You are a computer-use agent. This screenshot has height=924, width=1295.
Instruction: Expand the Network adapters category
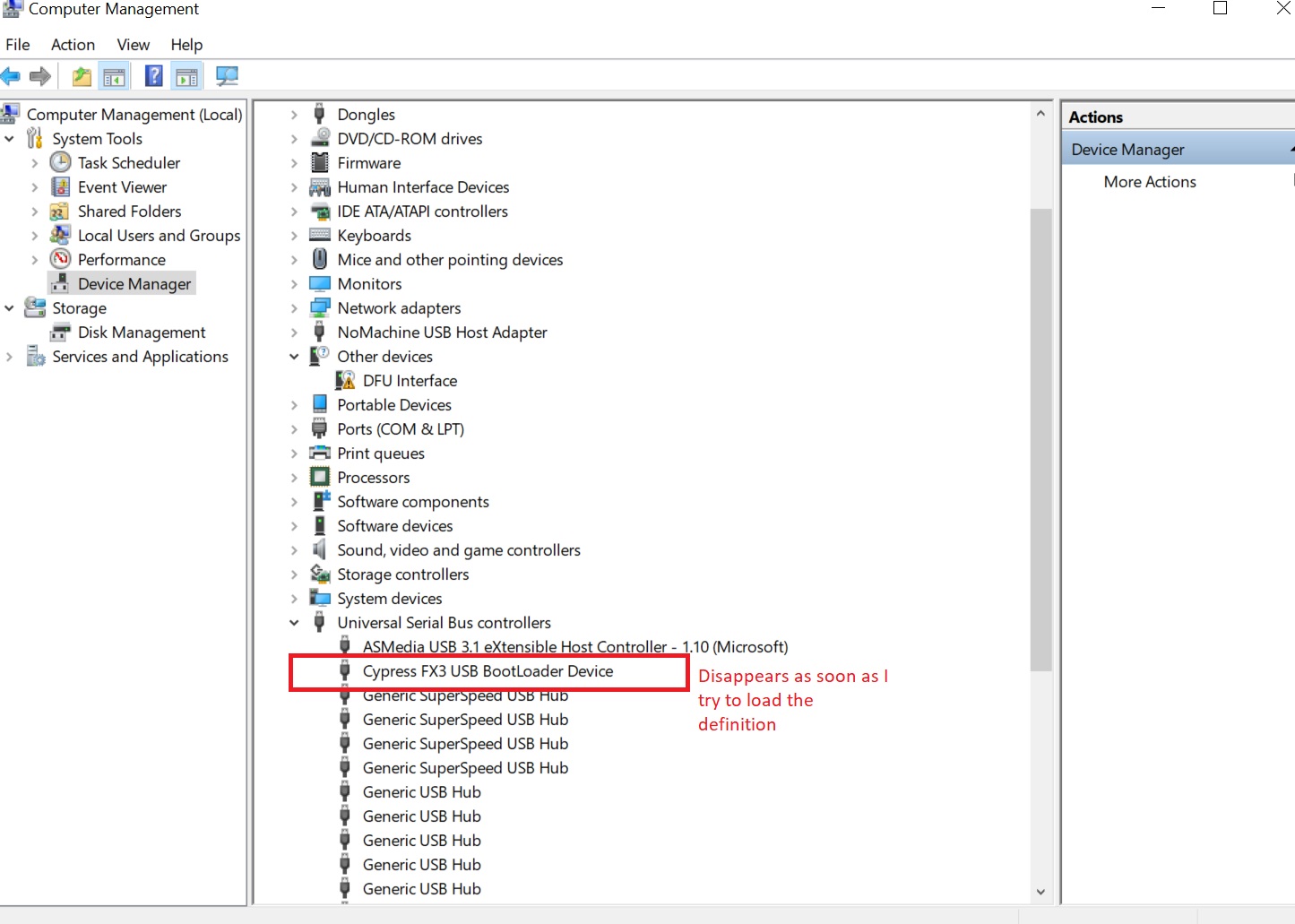(294, 308)
